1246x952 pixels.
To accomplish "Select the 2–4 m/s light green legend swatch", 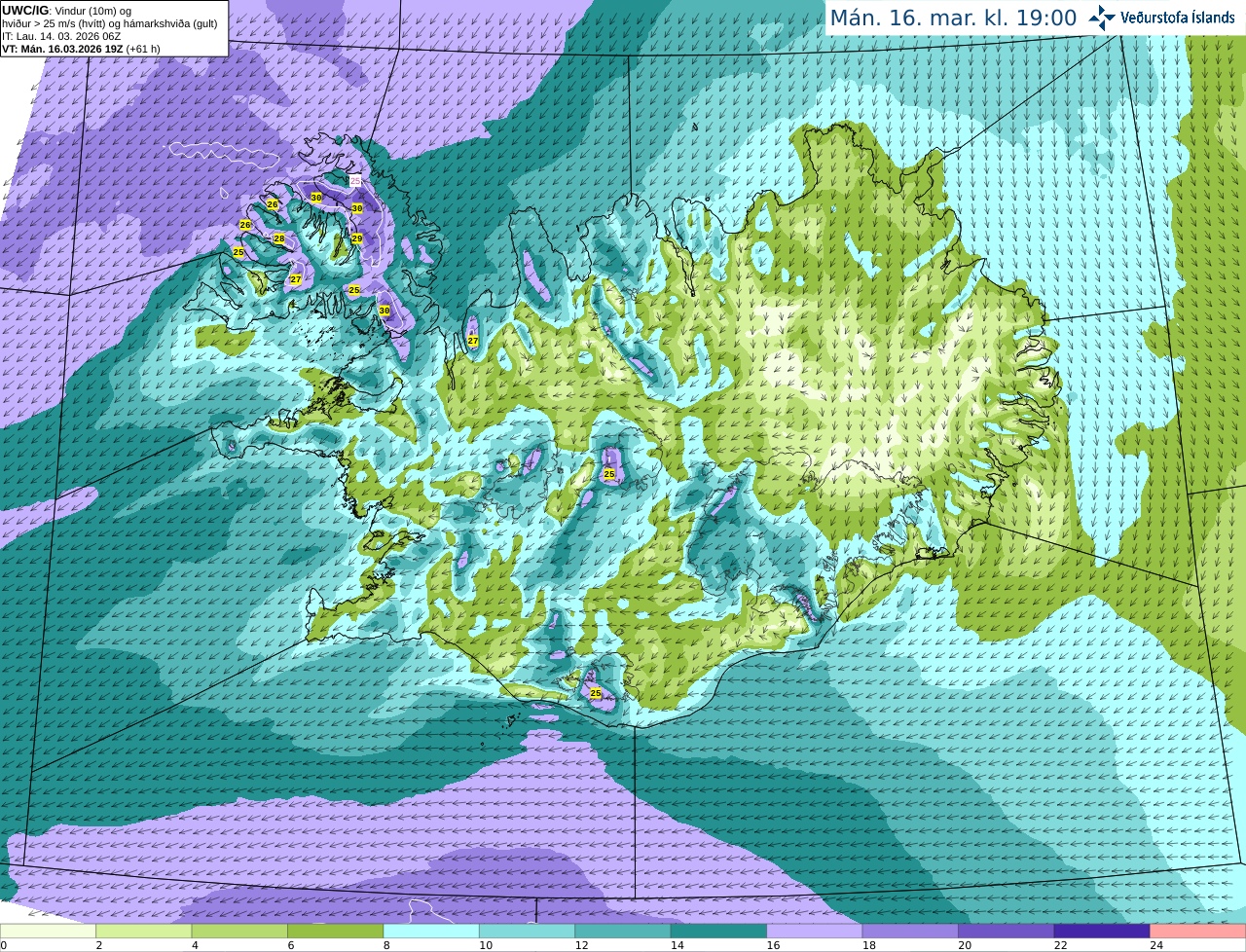I will 144,931.
